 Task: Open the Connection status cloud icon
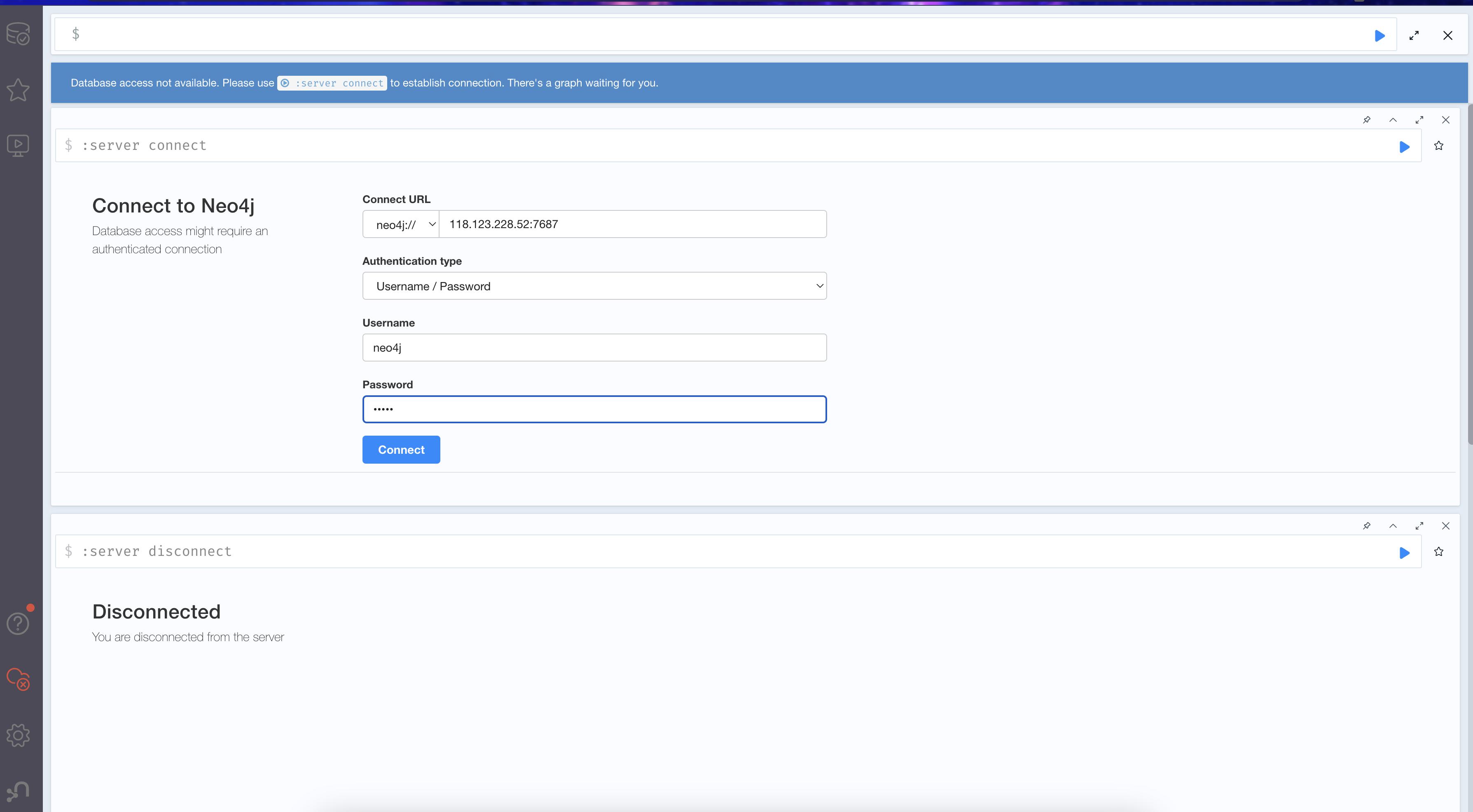click(18, 679)
